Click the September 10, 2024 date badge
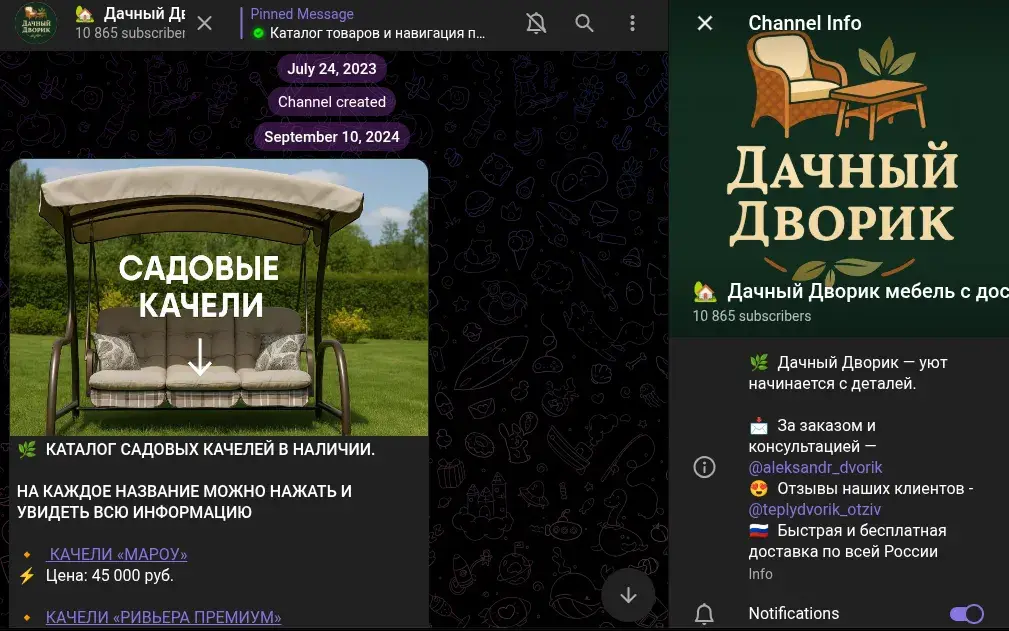Image resolution: width=1009 pixels, height=631 pixels. click(x=332, y=136)
